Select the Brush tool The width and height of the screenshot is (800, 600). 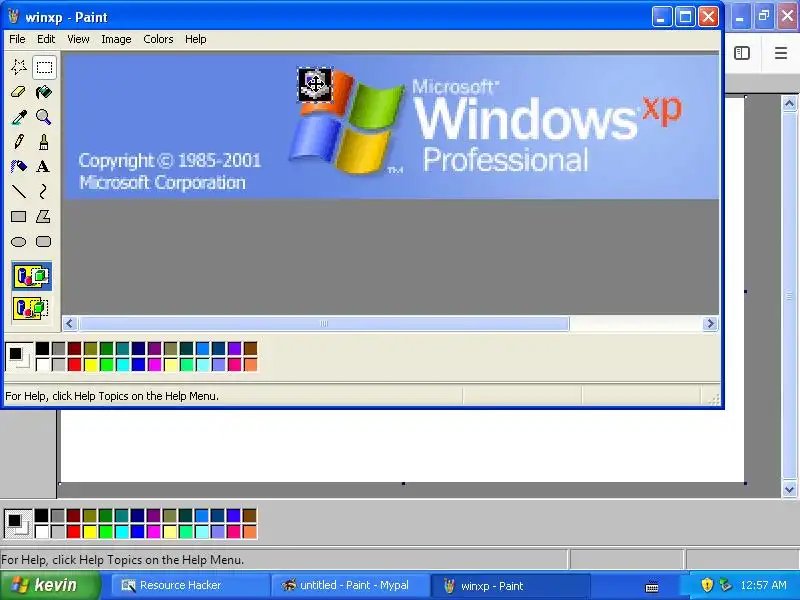44,141
